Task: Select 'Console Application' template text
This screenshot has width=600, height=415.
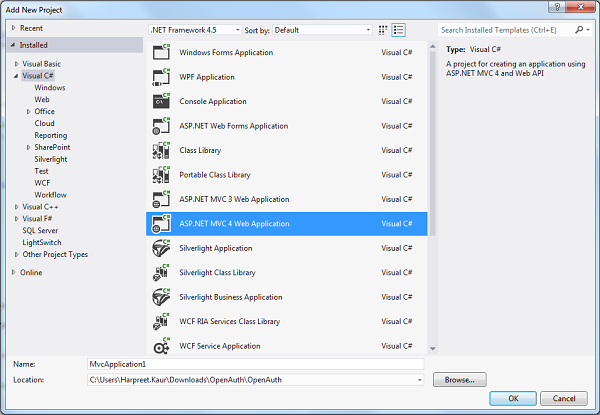Action: (x=213, y=101)
